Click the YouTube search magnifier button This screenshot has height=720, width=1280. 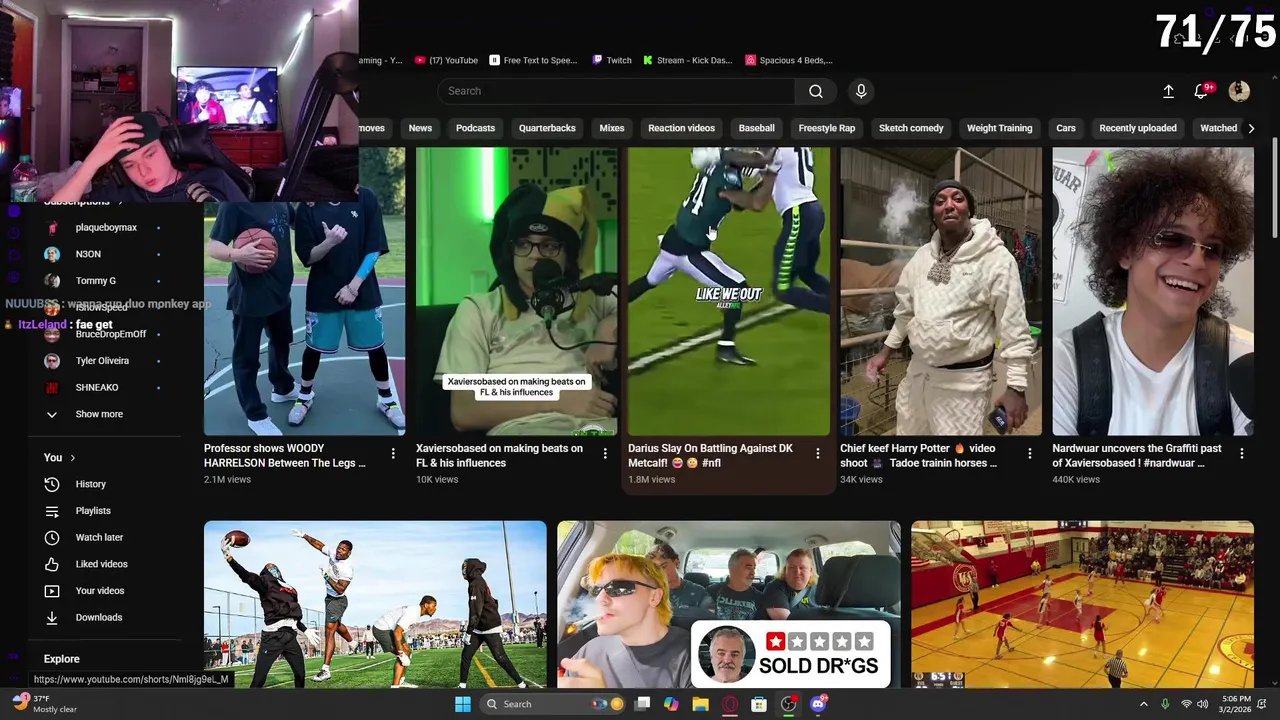816,91
